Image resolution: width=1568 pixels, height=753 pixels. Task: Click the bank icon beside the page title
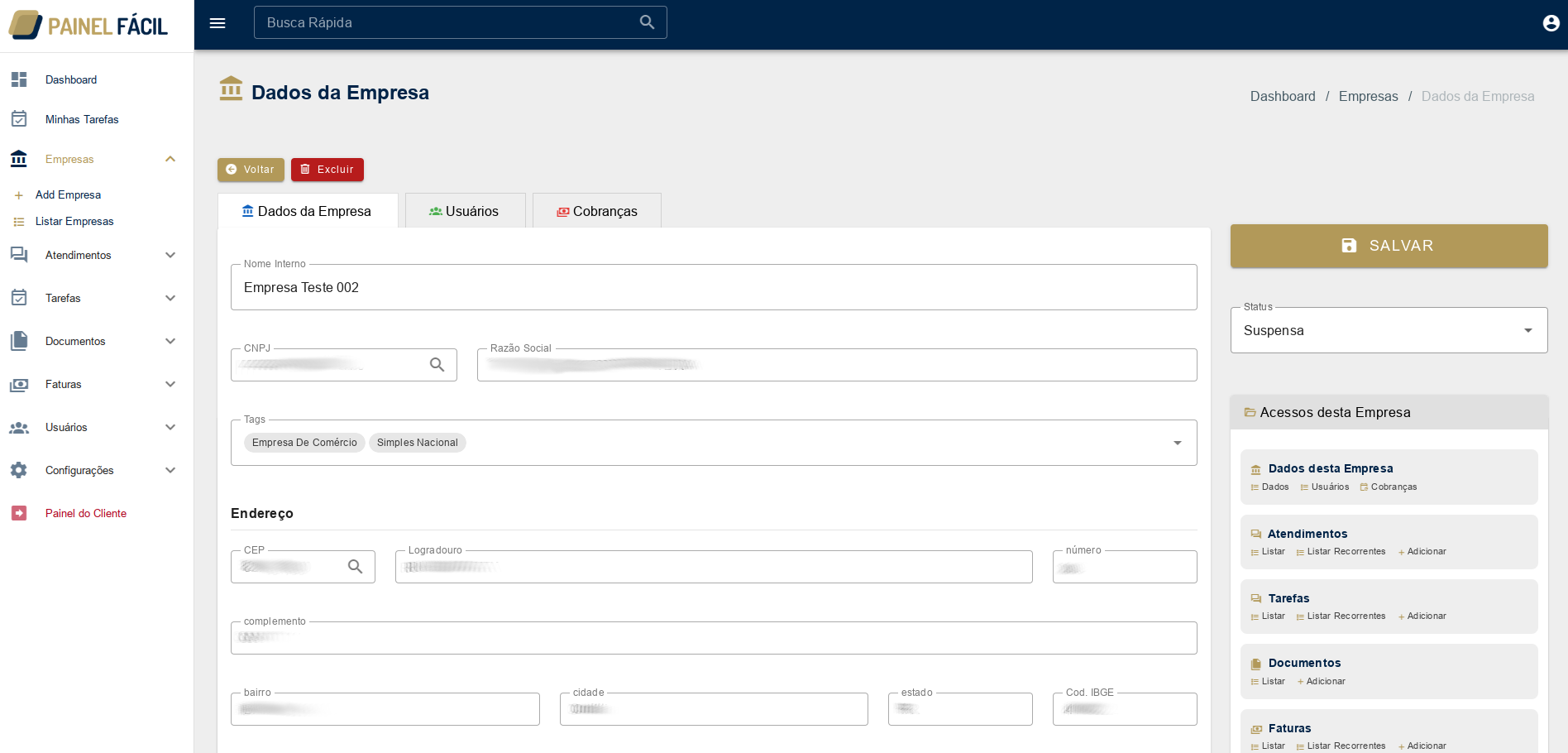coord(231,89)
